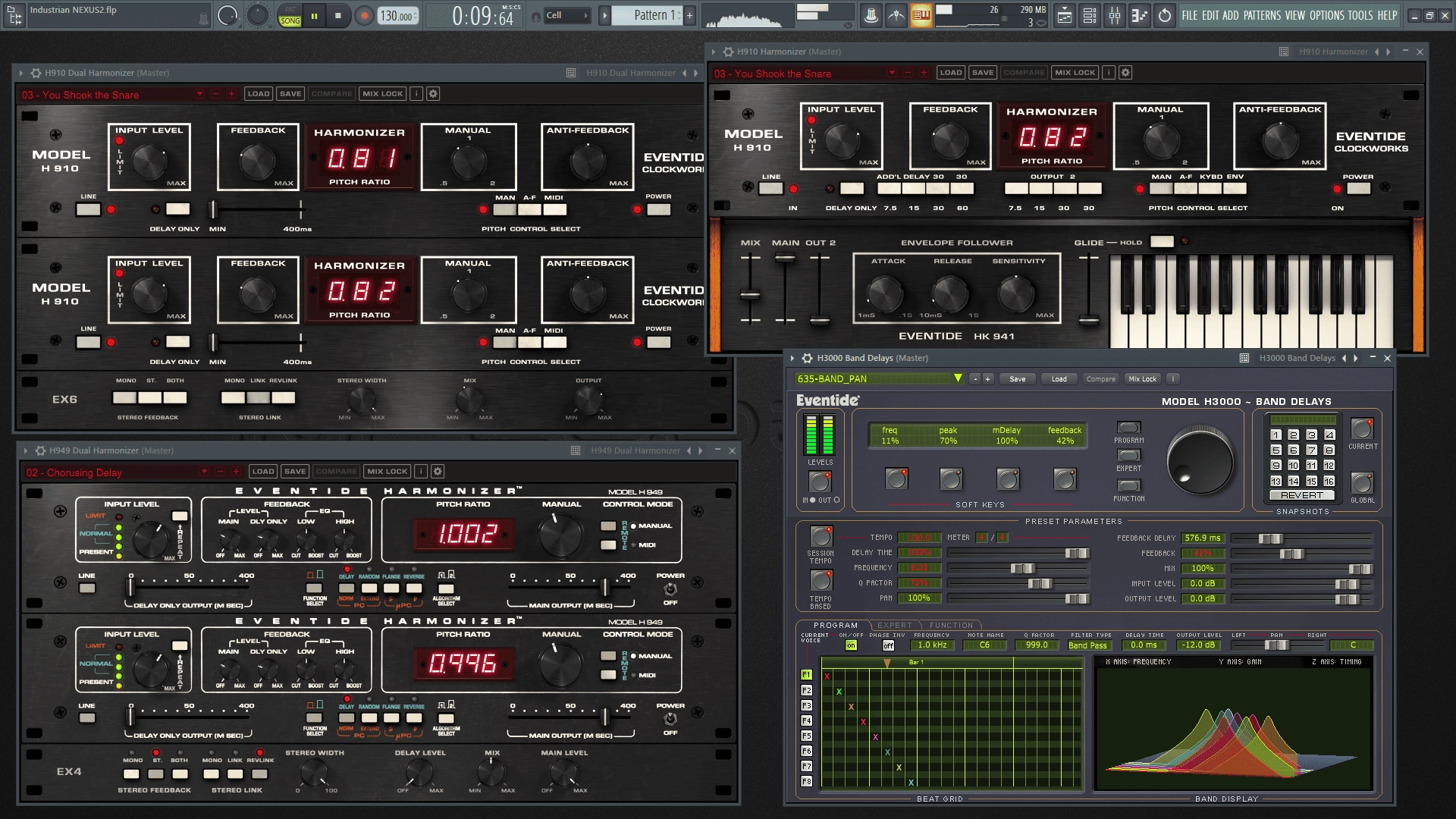The image size is (1456, 819).
Task: Open the Cell snap dropdown
Action: tap(567, 15)
